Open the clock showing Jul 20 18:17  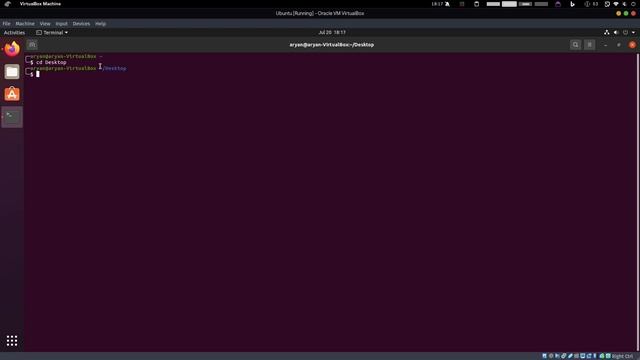tap(332, 32)
